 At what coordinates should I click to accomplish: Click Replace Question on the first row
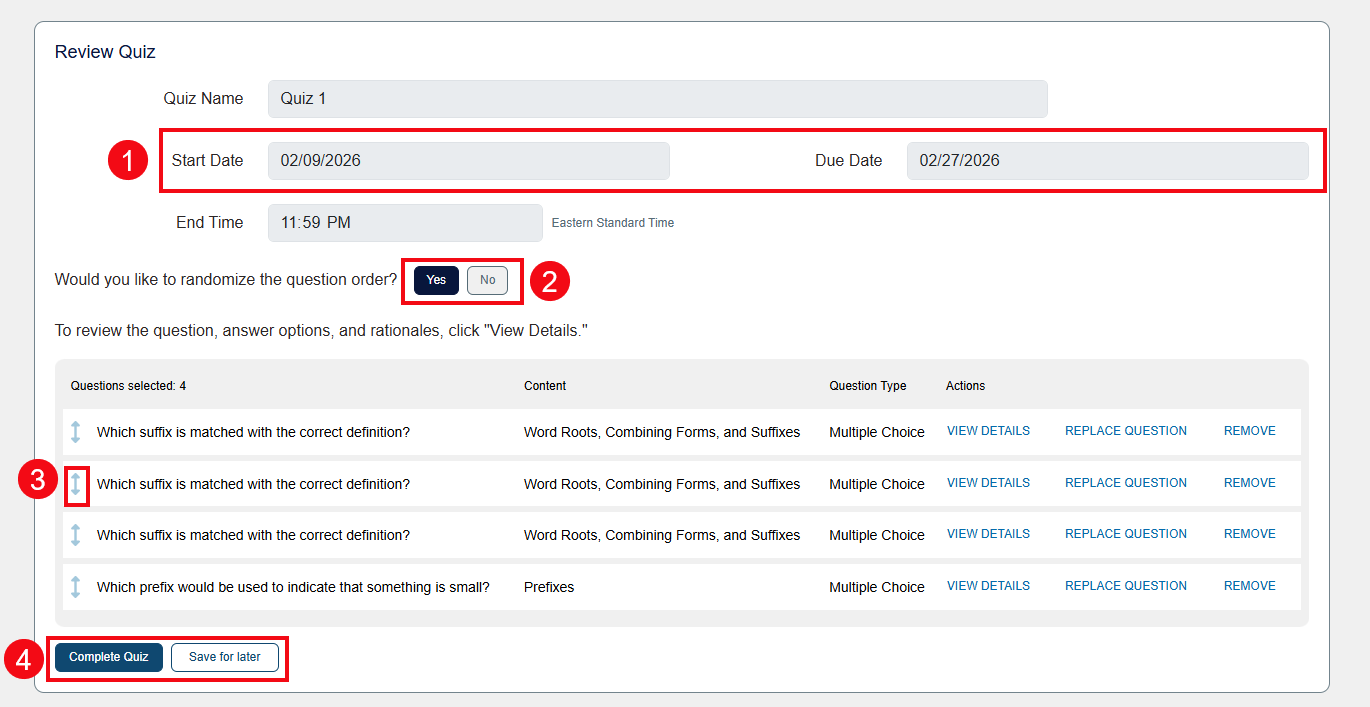click(1125, 430)
